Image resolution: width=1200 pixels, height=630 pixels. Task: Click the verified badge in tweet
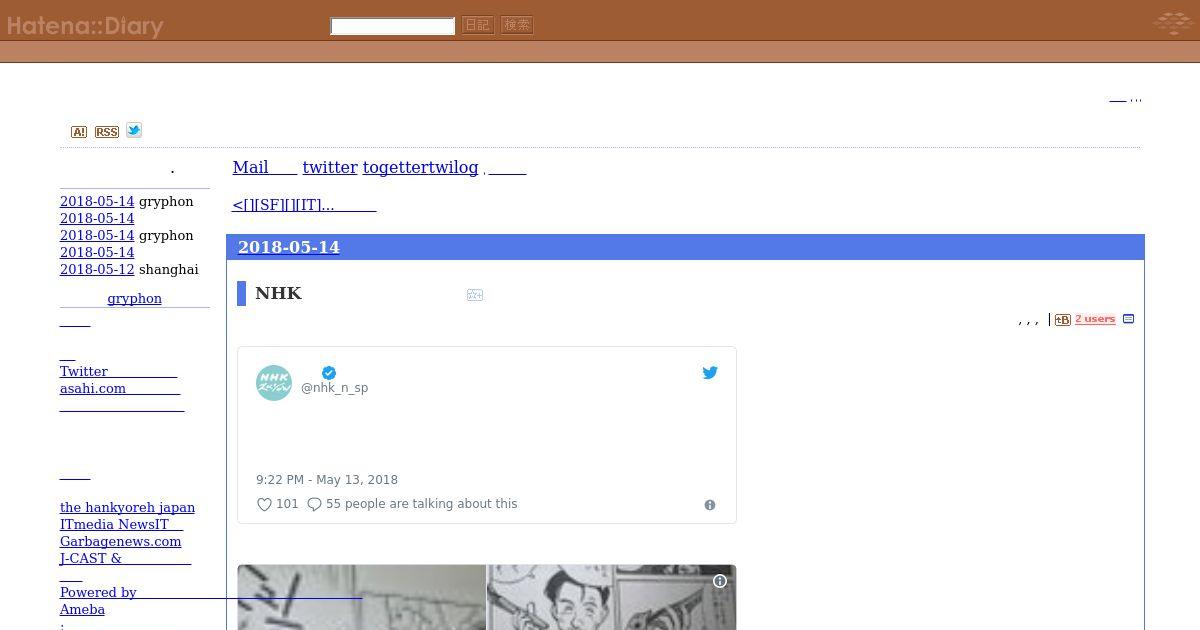(x=329, y=373)
